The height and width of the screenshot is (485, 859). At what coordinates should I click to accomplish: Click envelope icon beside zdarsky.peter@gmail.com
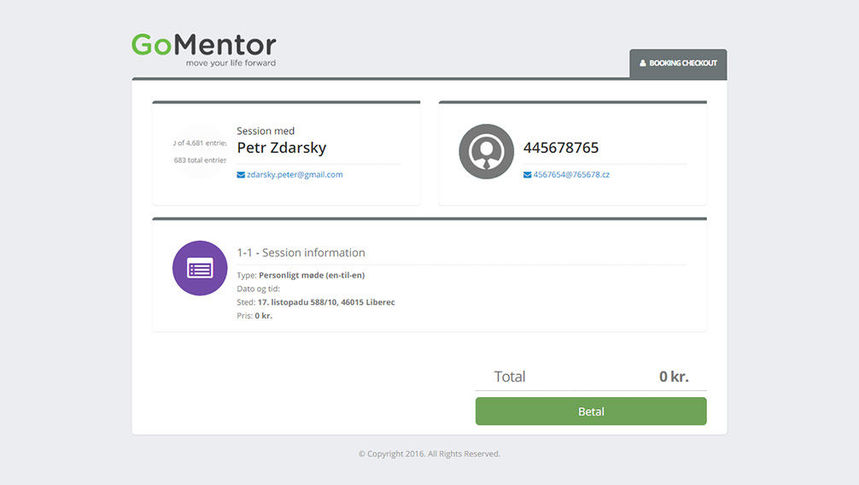point(241,175)
